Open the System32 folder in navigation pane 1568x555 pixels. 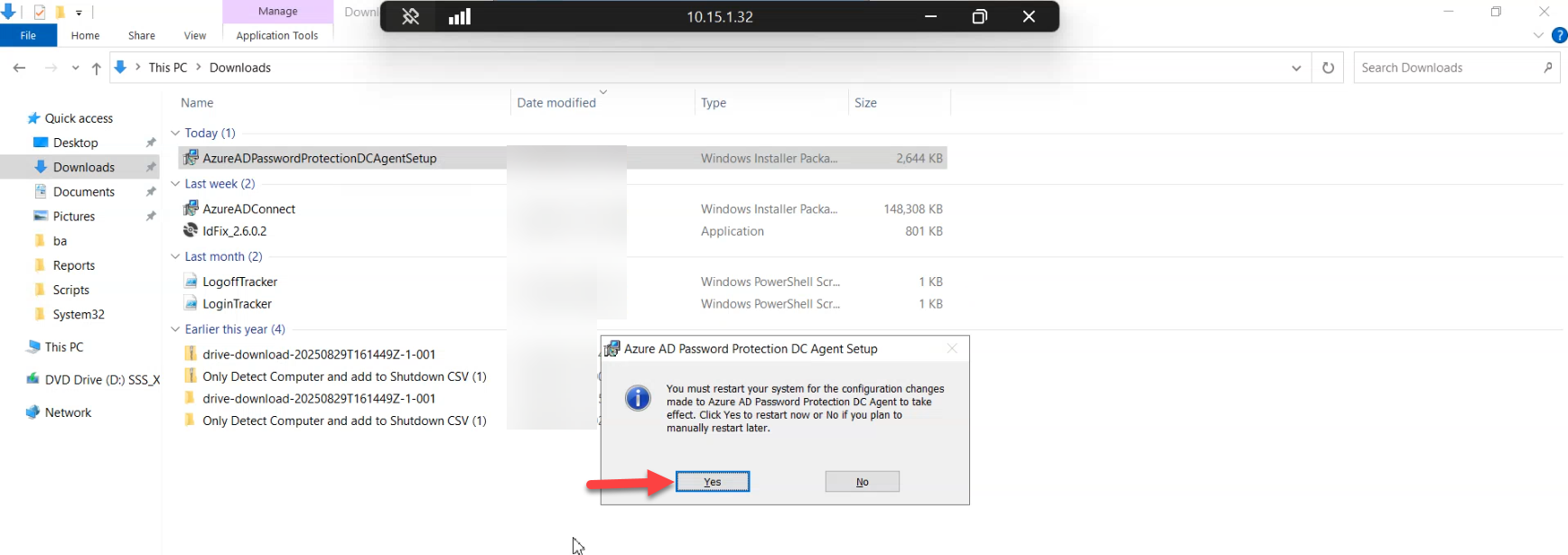coord(79,314)
